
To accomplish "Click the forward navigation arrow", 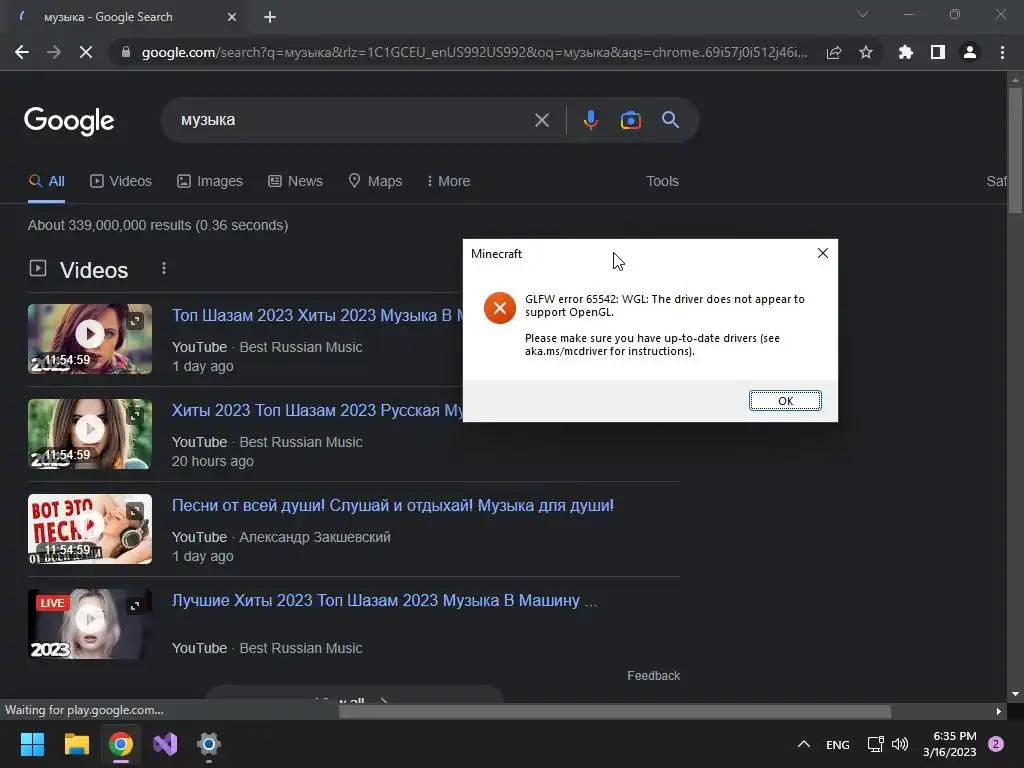I will (x=54, y=52).
